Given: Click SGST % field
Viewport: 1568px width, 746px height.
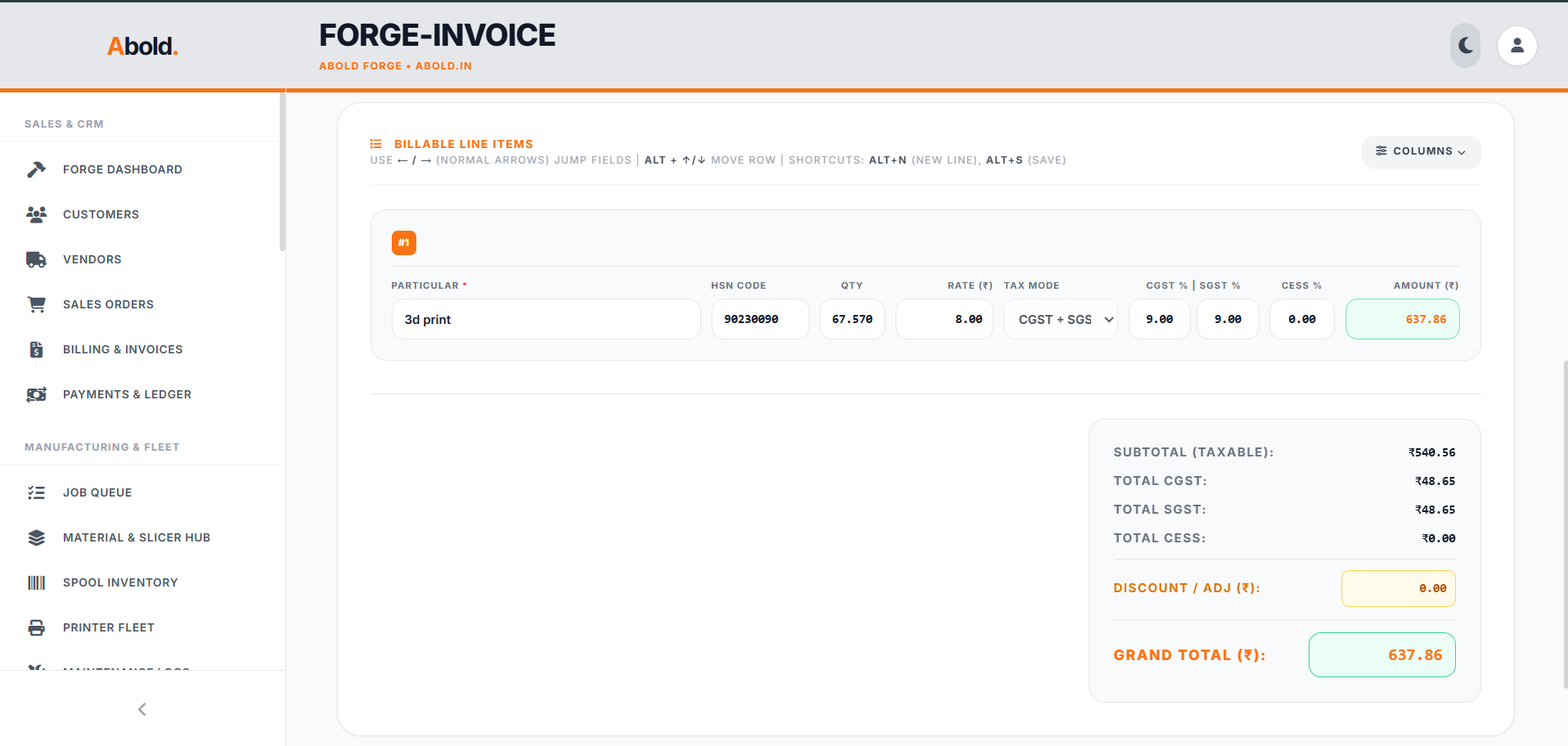Looking at the screenshot, I should (1228, 319).
